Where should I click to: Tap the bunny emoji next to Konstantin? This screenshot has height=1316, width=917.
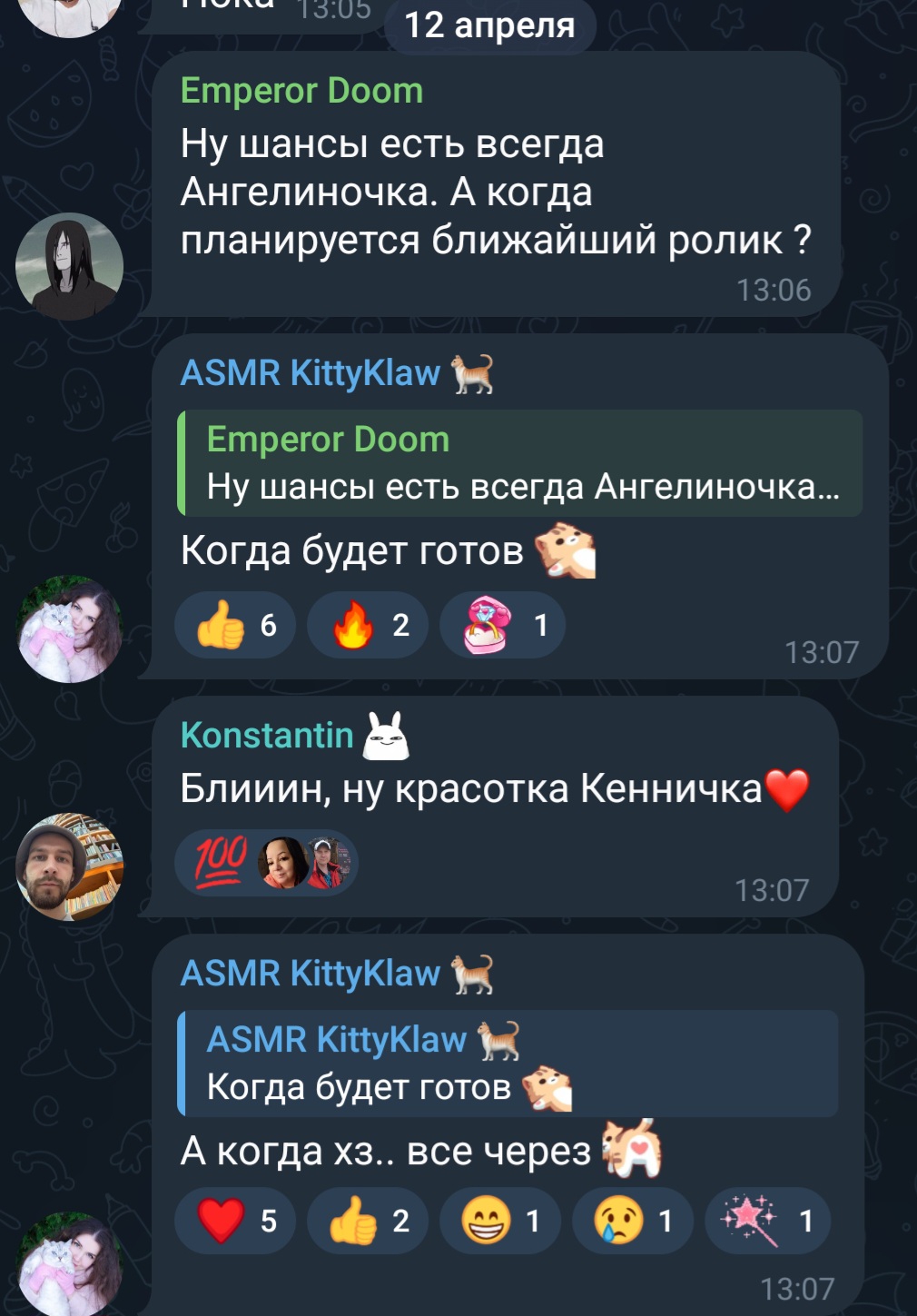click(386, 736)
